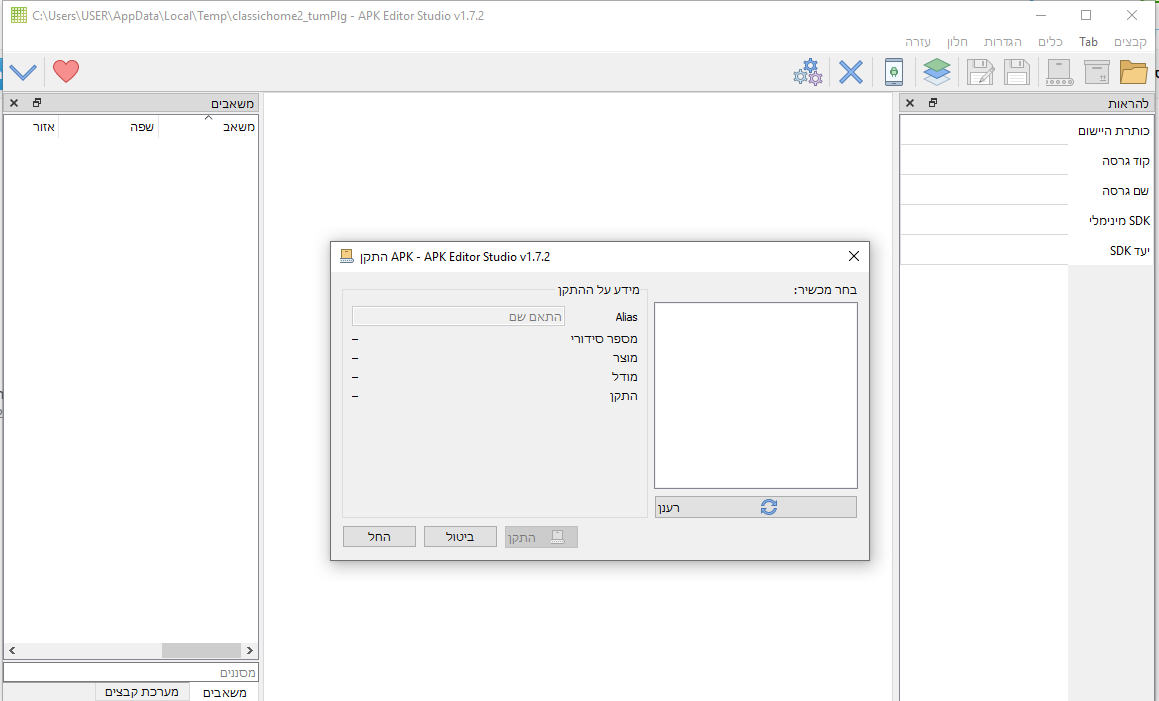Float the משאבים panel with undock button
The height and width of the screenshot is (701, 1159).
tap(37, 103)
